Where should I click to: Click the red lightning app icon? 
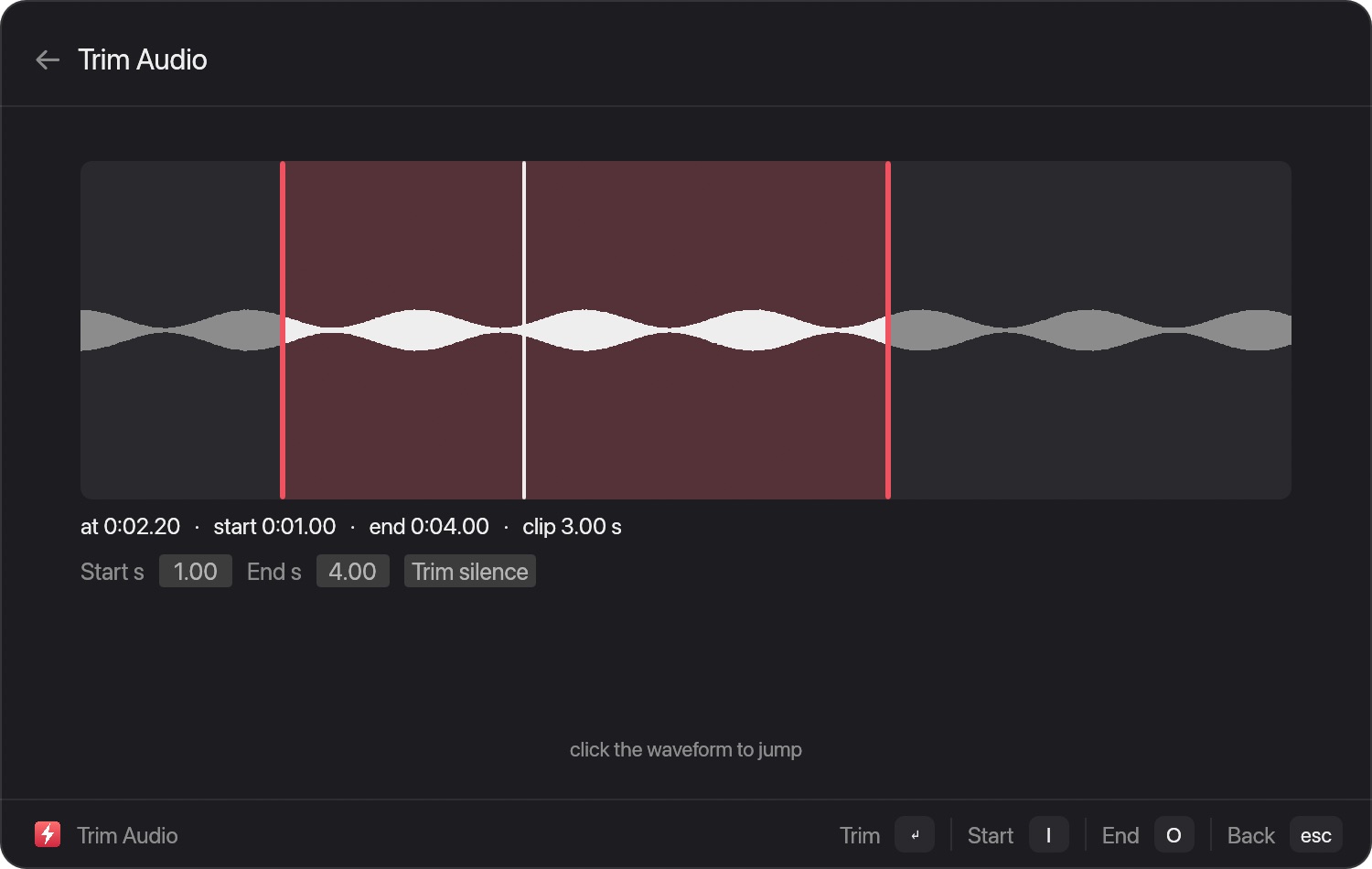tap(48, 834)
